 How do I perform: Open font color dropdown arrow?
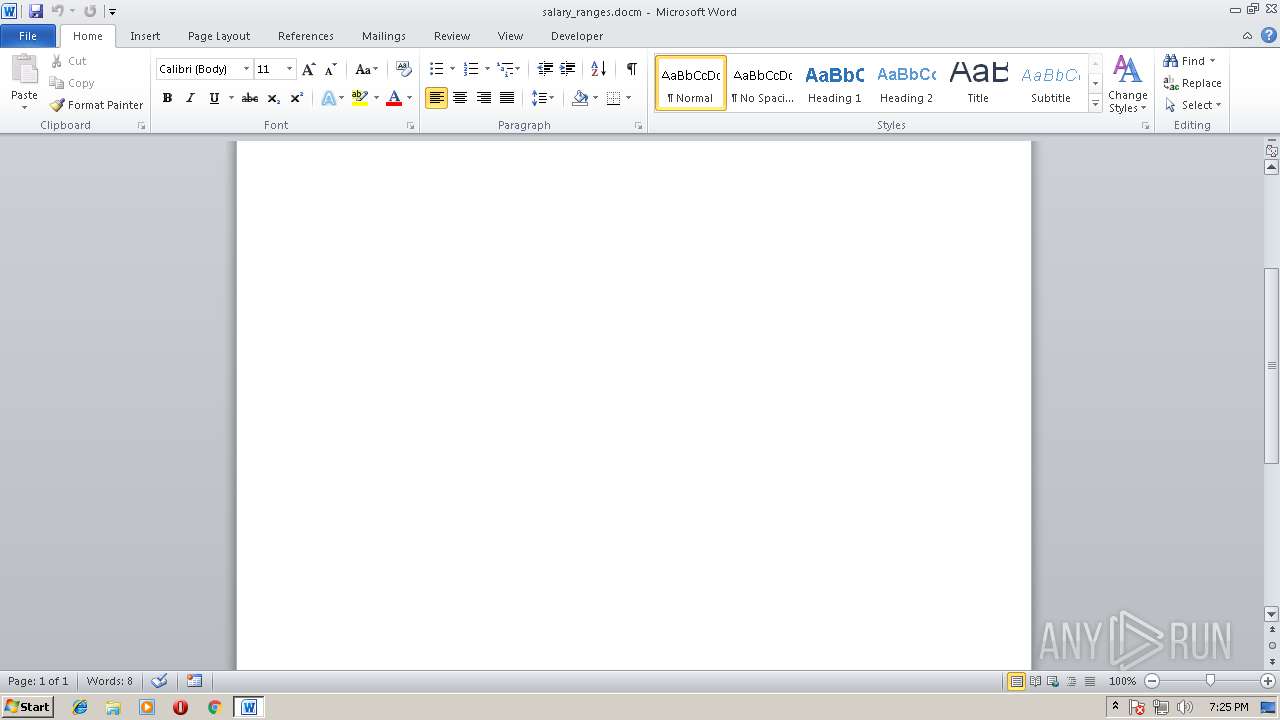(x=409, y=98)
